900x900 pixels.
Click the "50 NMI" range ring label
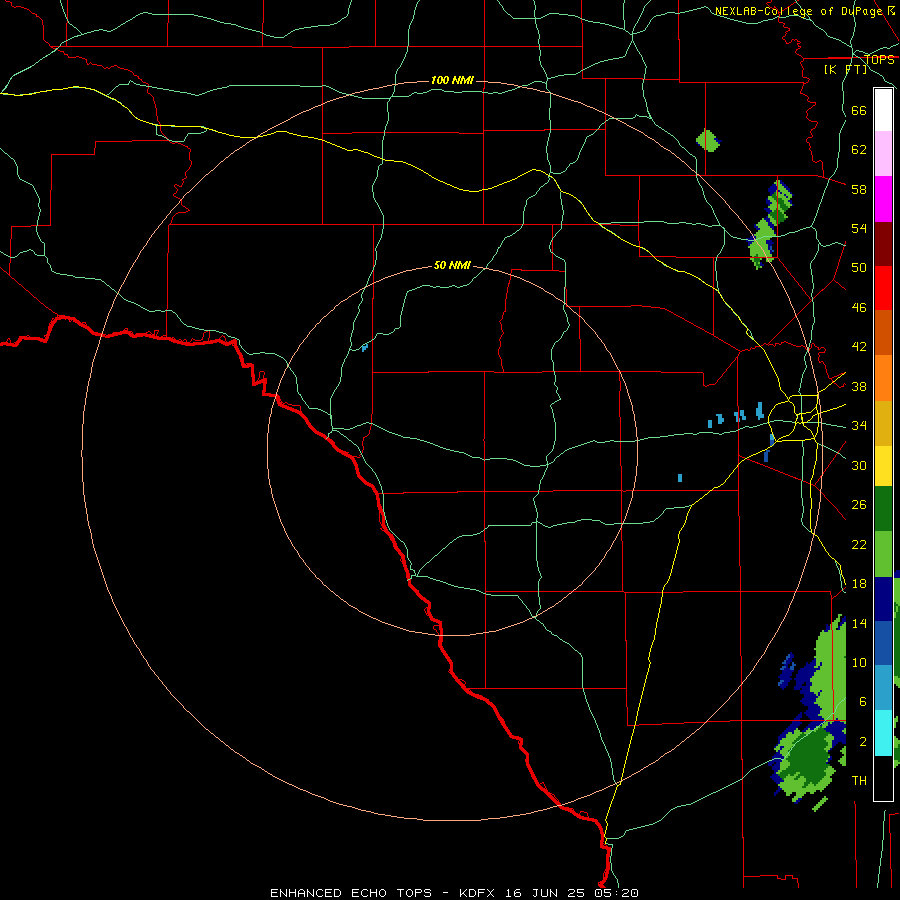(452, 265)
